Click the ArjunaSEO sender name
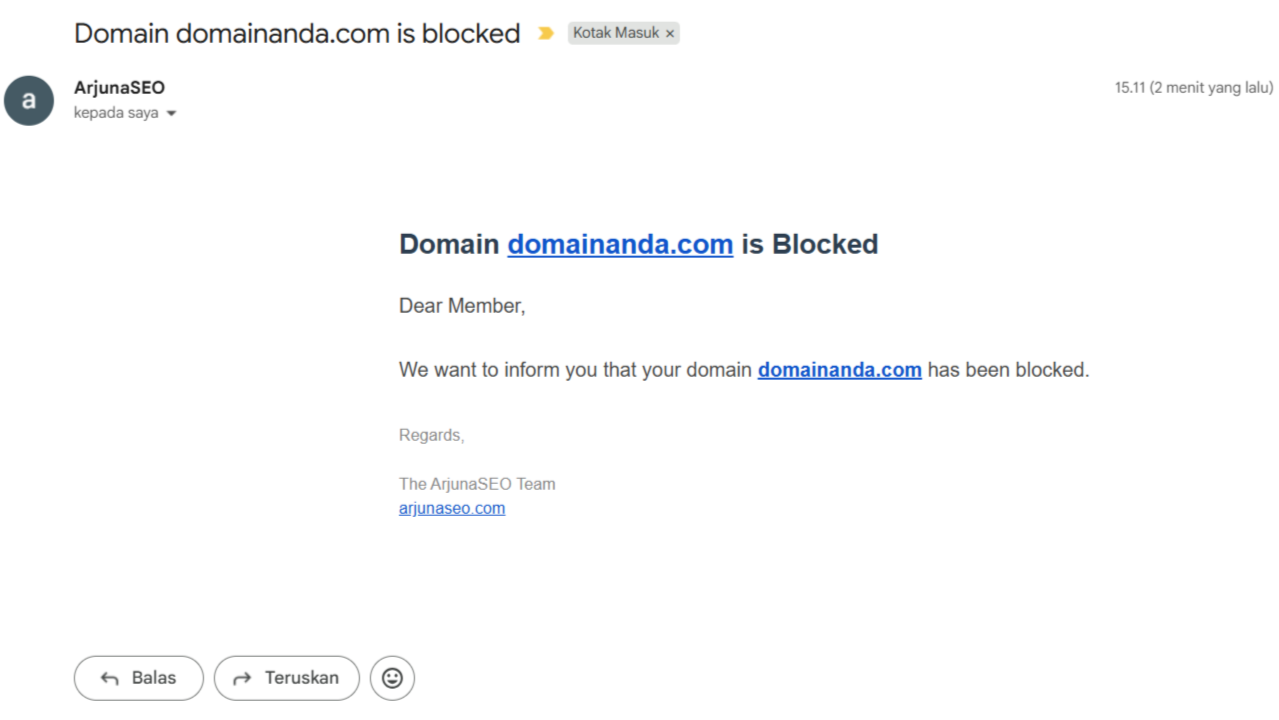 (x=119, y=88)
